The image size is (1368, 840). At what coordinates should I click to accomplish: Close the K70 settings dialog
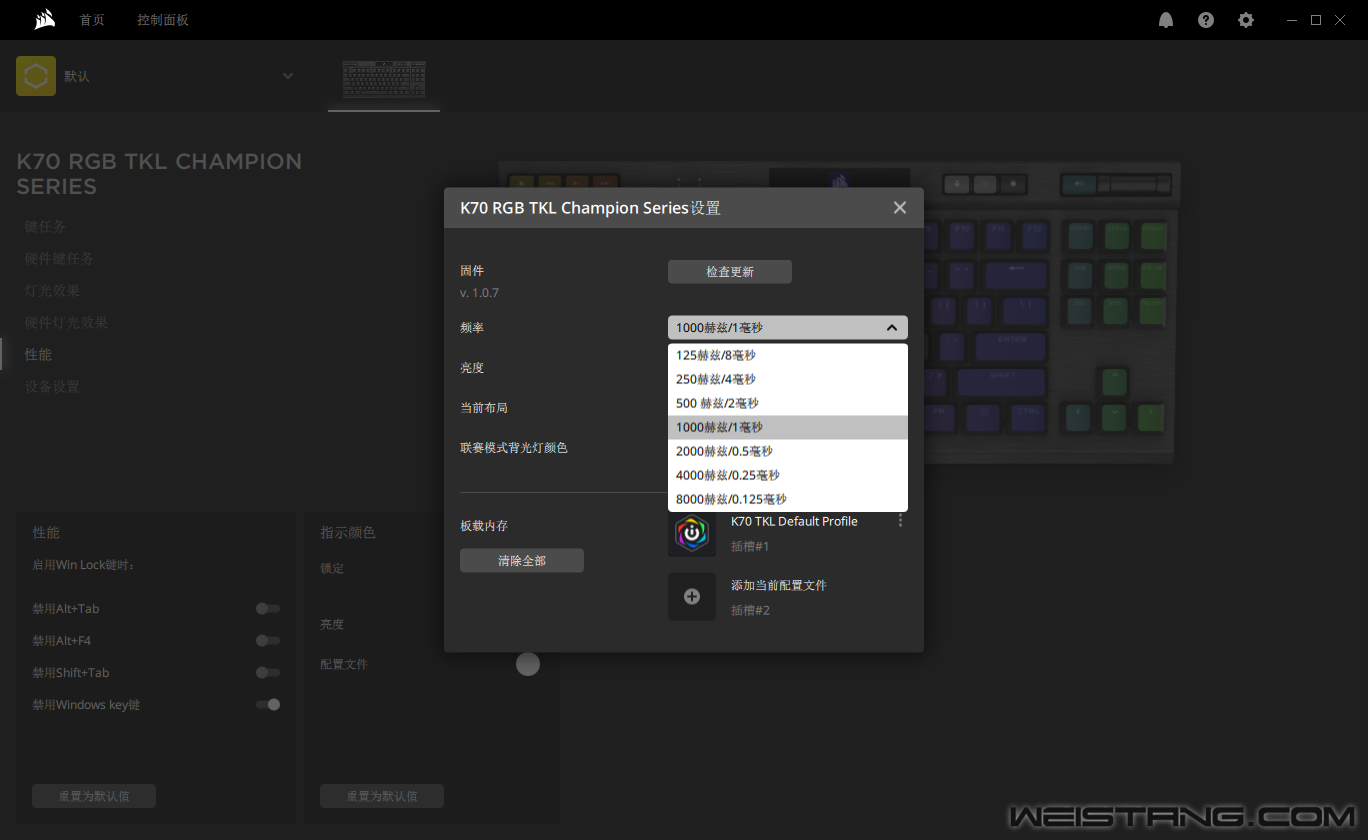(900, 207)
